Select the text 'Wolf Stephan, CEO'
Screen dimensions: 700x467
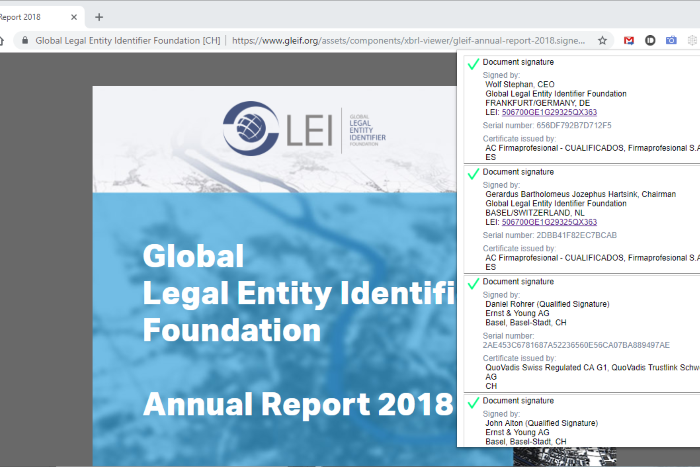520,84
